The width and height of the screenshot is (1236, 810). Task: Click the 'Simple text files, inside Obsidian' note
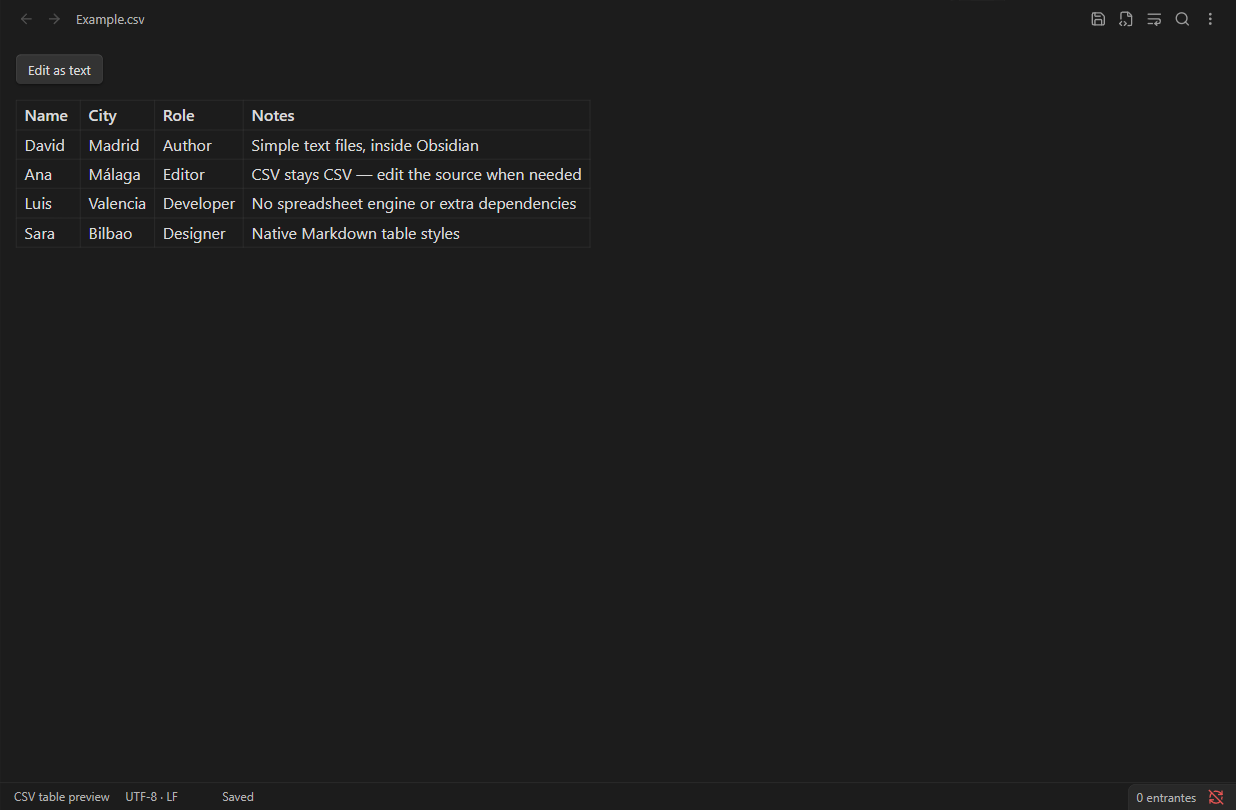coord(416,145)
